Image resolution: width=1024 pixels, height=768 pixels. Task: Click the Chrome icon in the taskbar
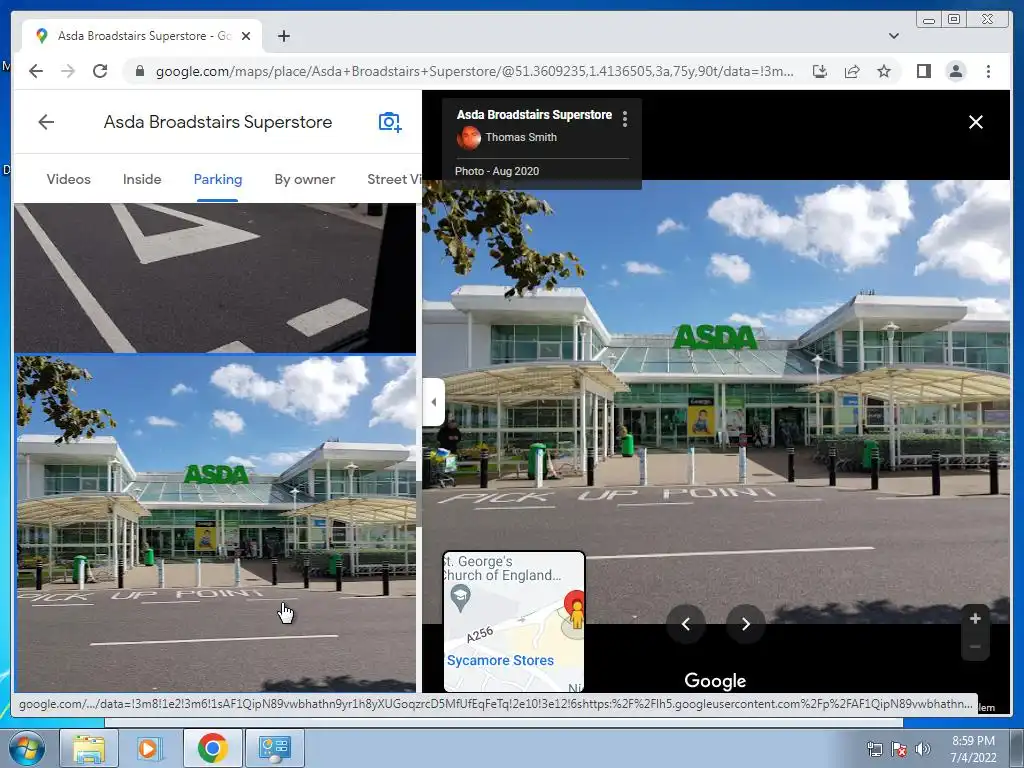[212, 748]
